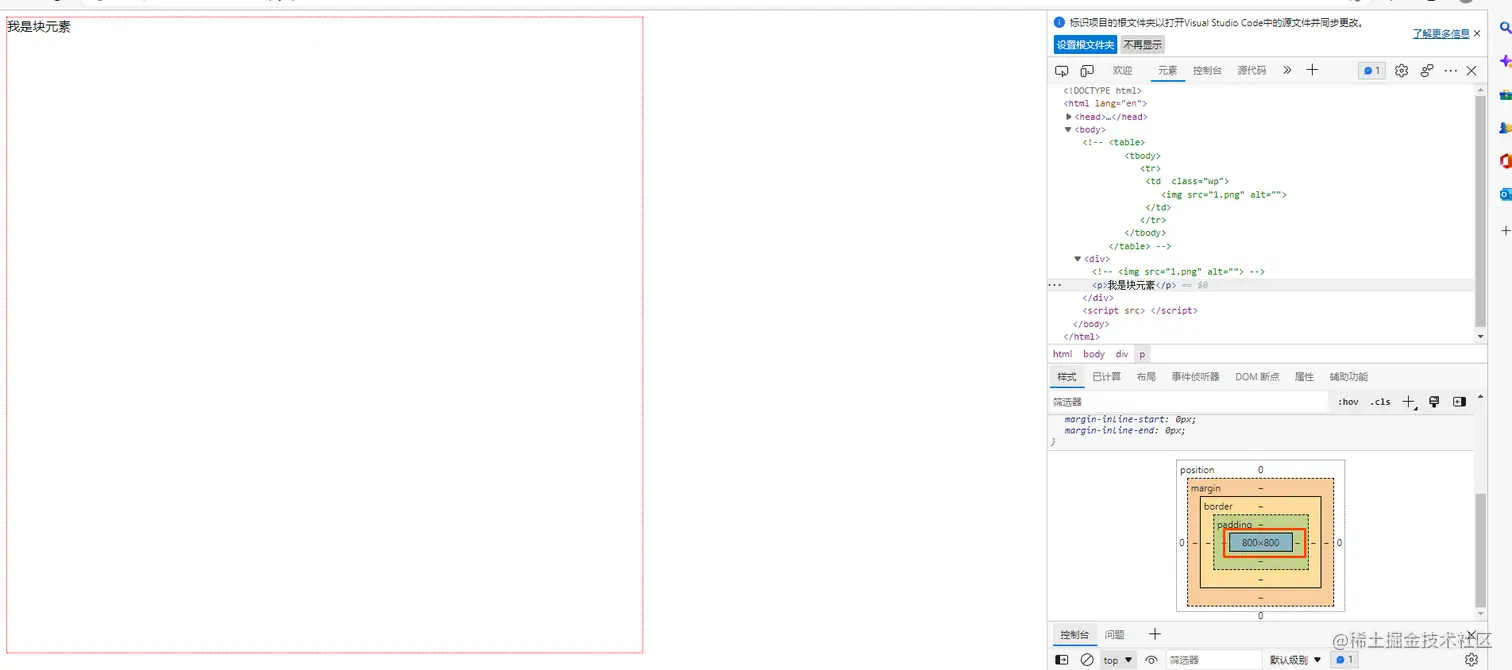This screenshot has width=1512, height=670.
Task: Click the div breadcrumb
Action: 1122,354
